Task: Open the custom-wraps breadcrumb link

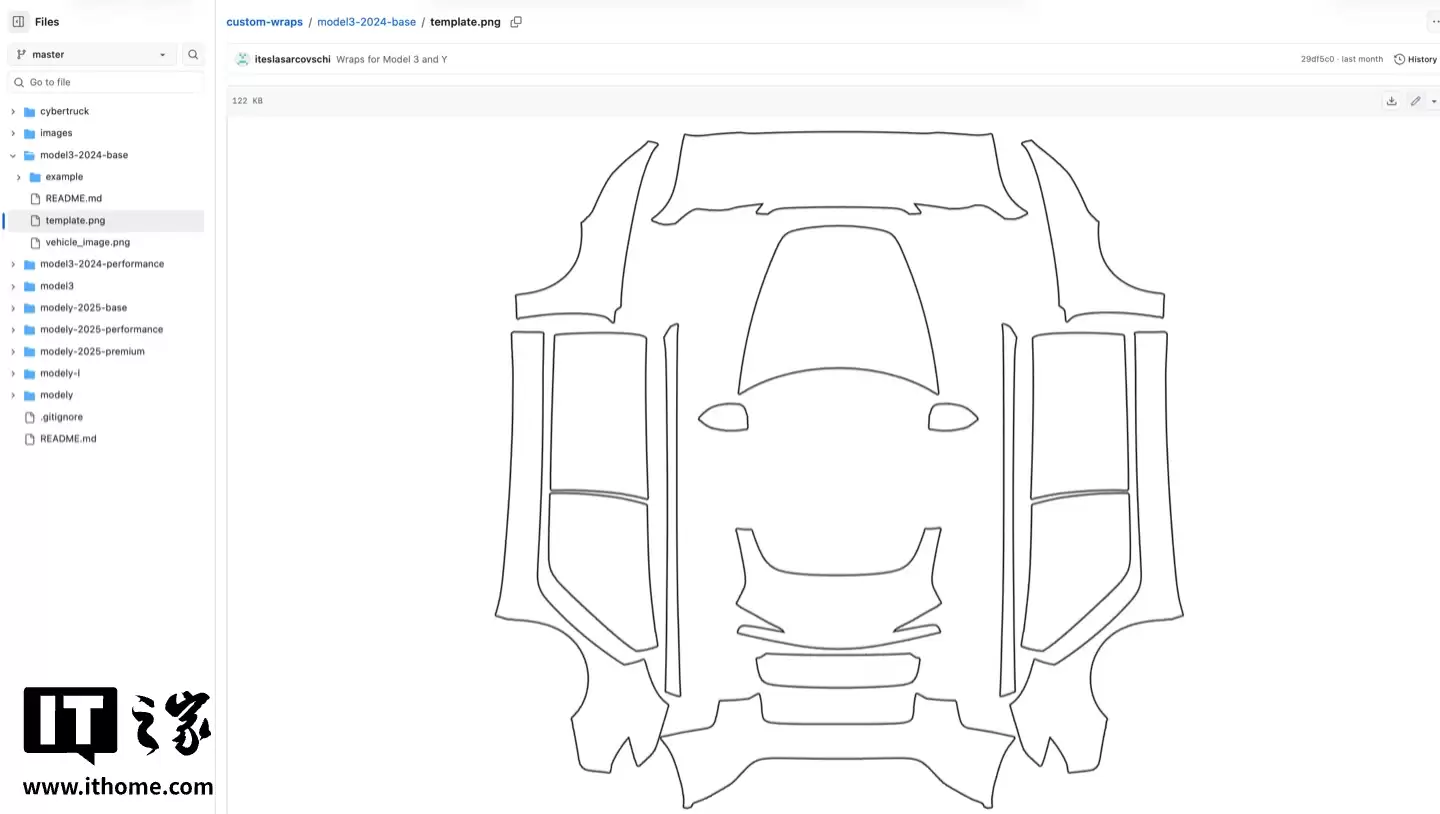Action: coord(264,21)
